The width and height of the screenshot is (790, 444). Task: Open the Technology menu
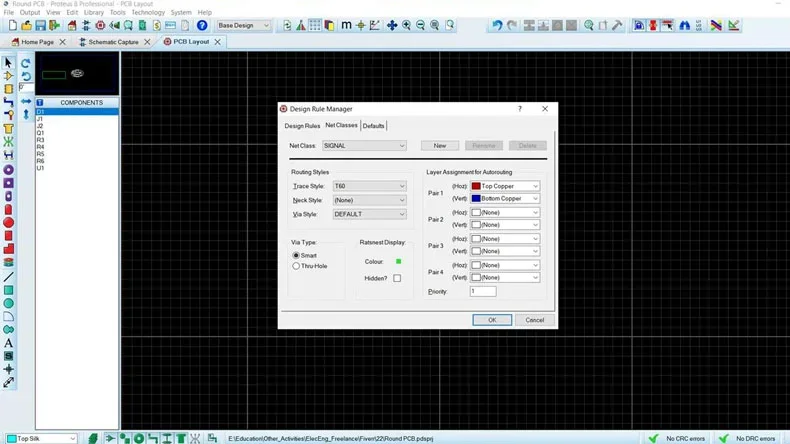click(148, 12)
